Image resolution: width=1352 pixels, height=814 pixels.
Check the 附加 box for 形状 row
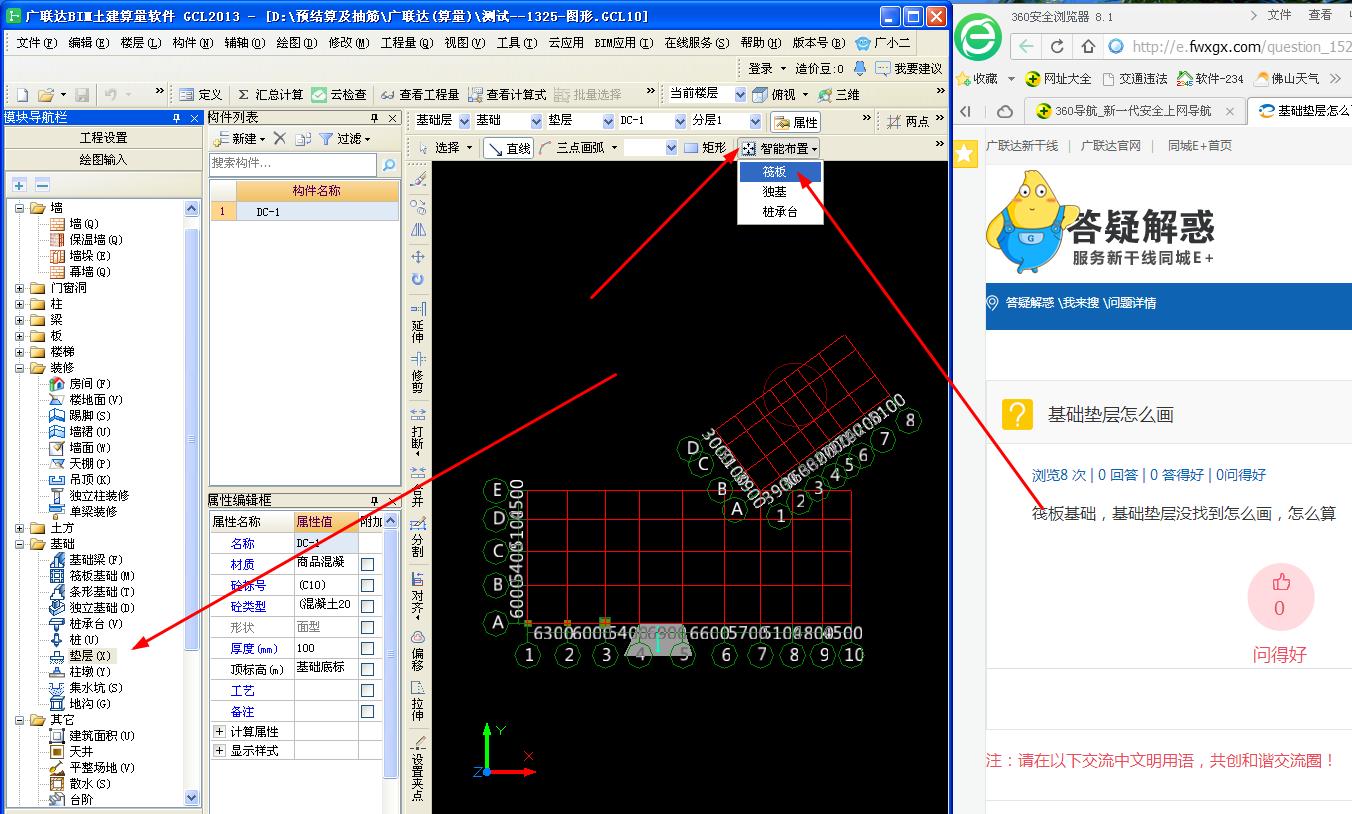[x=368, y=627]
